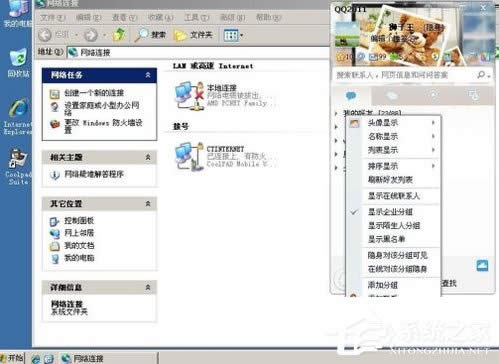Switch to QQ contacts chat-bubble tab
Screen dimensions: 499x364
pos(351,96)
